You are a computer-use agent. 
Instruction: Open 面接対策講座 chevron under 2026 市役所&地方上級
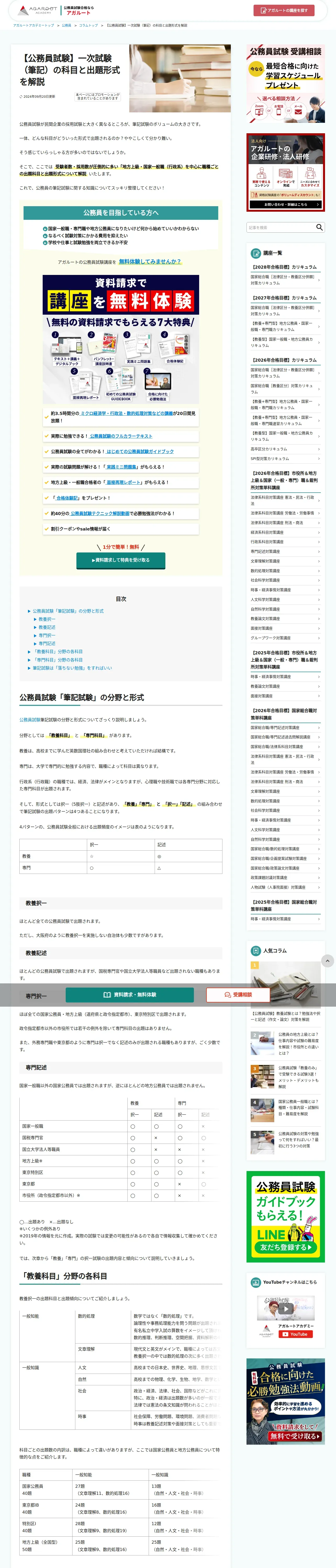tap(285, 628)
